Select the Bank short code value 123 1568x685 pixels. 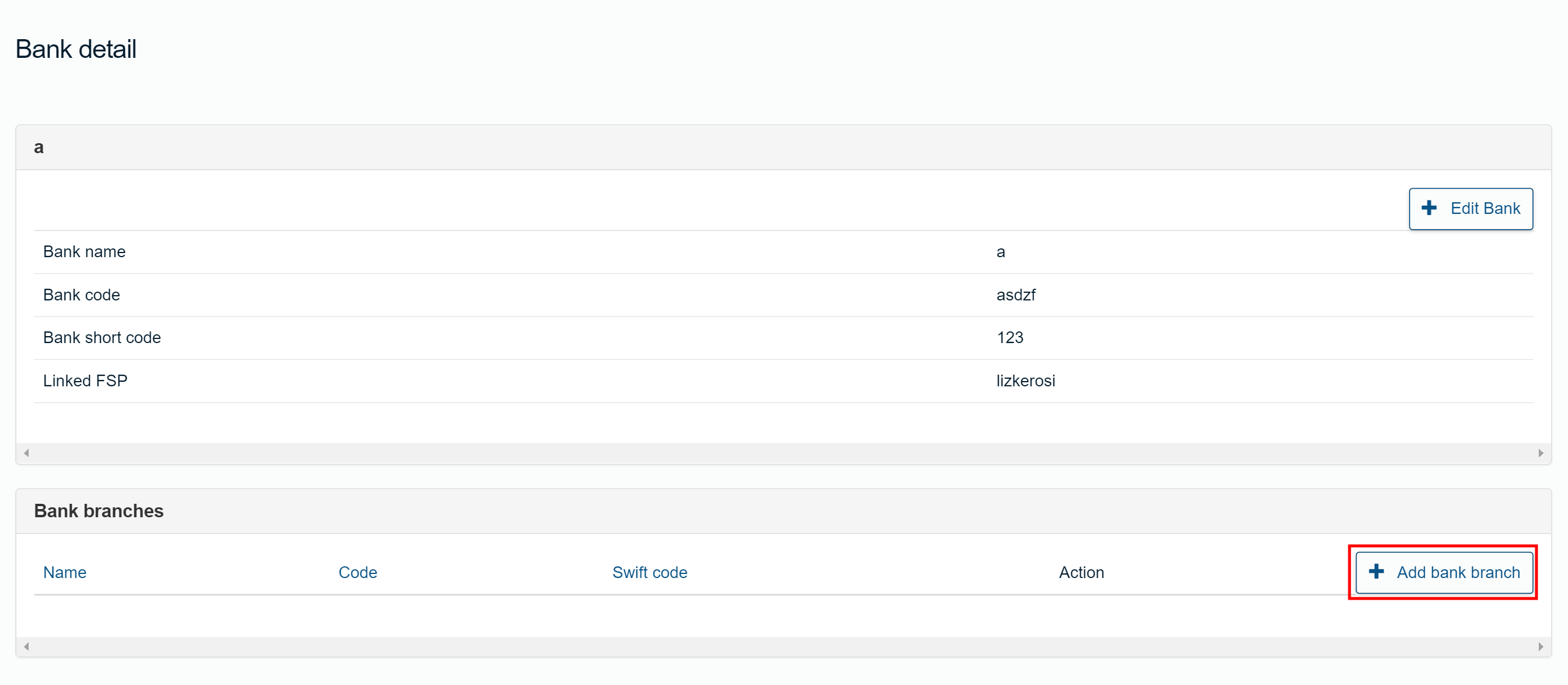point(1010,337)
